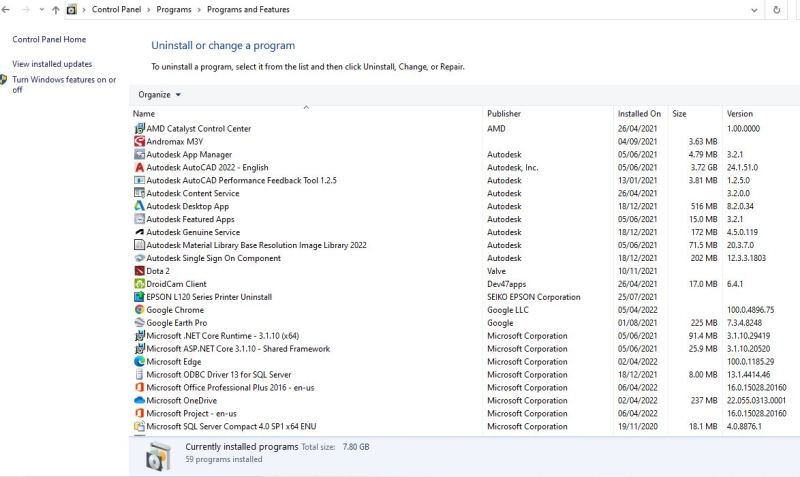Click the Forward navigation arrow
Image resolution: width=800 pixels, height=477 pixels.
tap(26, 10)
